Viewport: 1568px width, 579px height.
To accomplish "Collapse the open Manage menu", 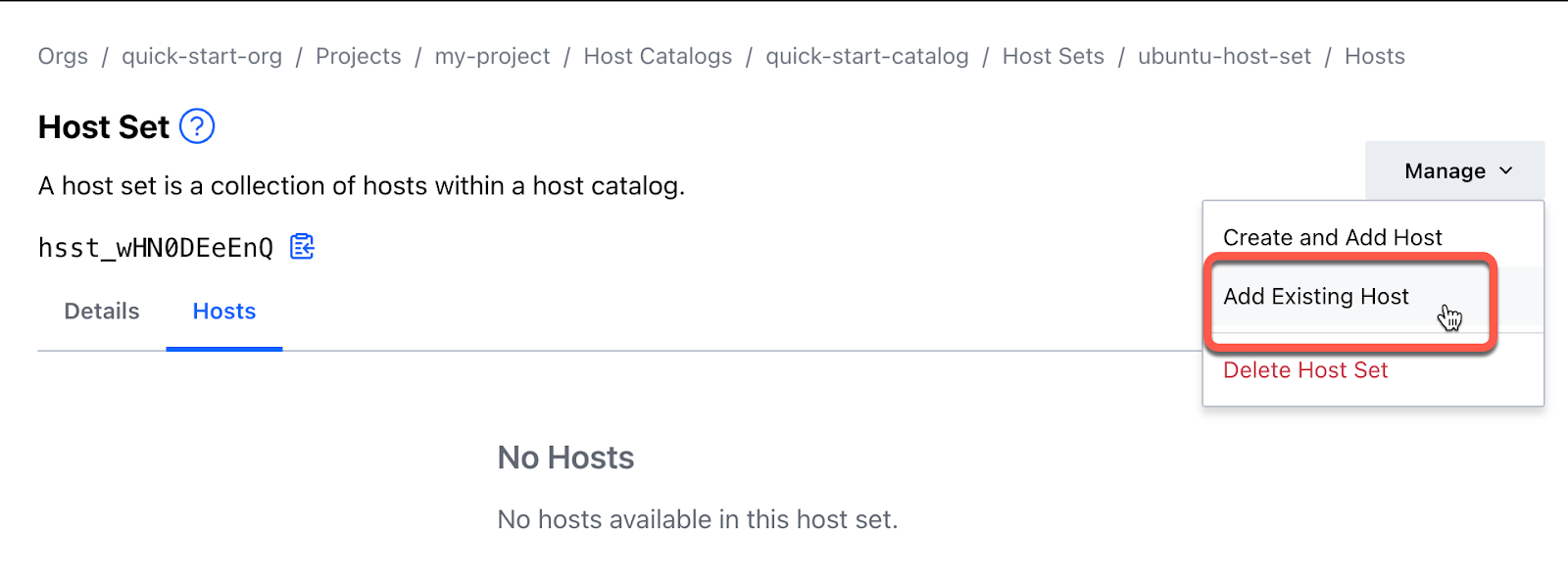I will tap(1454, 169).
